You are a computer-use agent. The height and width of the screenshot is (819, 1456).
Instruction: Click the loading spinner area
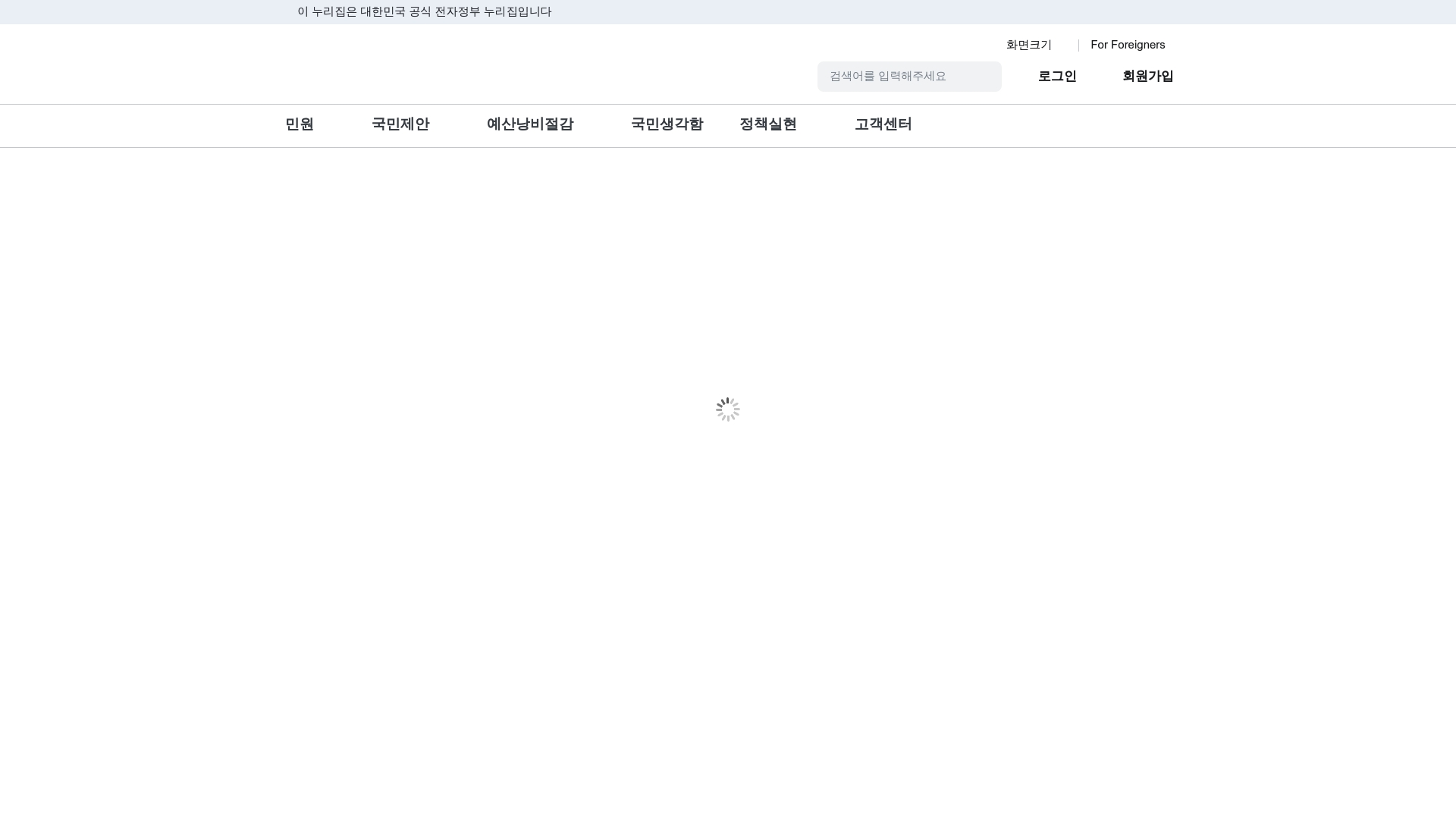click(727, 409)
